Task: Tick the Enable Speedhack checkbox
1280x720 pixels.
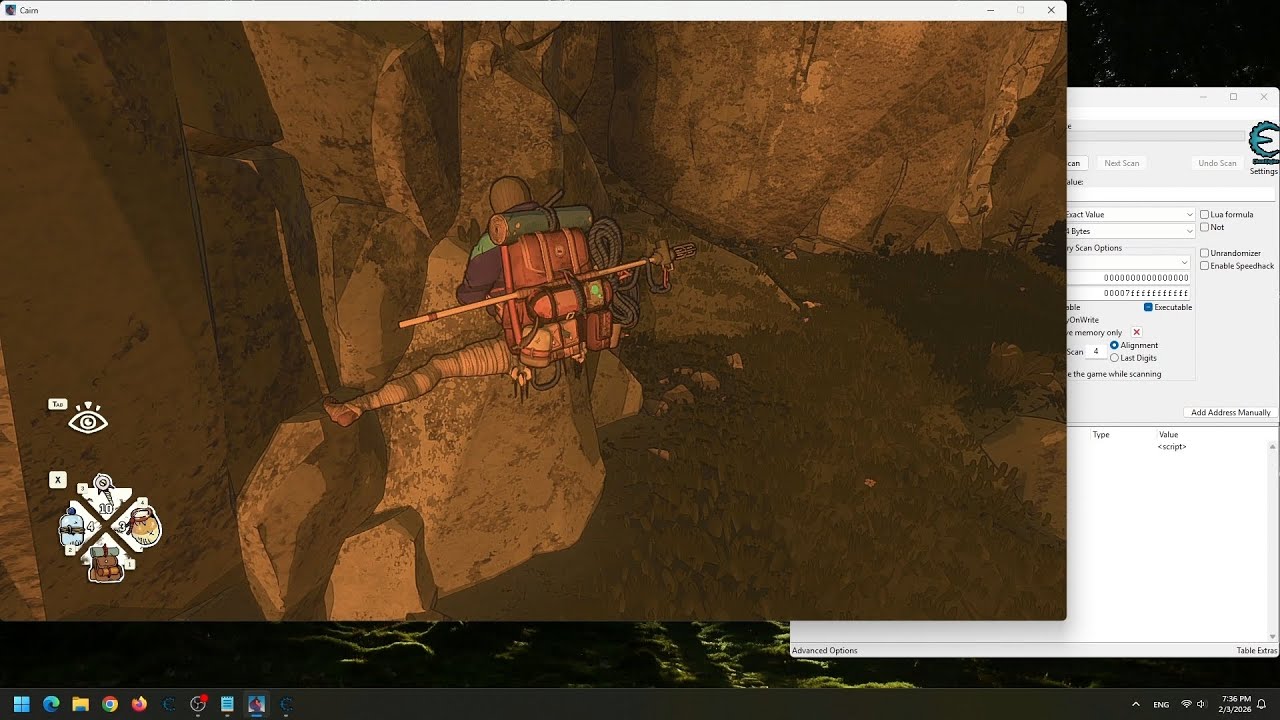Action: point(1204,266)
